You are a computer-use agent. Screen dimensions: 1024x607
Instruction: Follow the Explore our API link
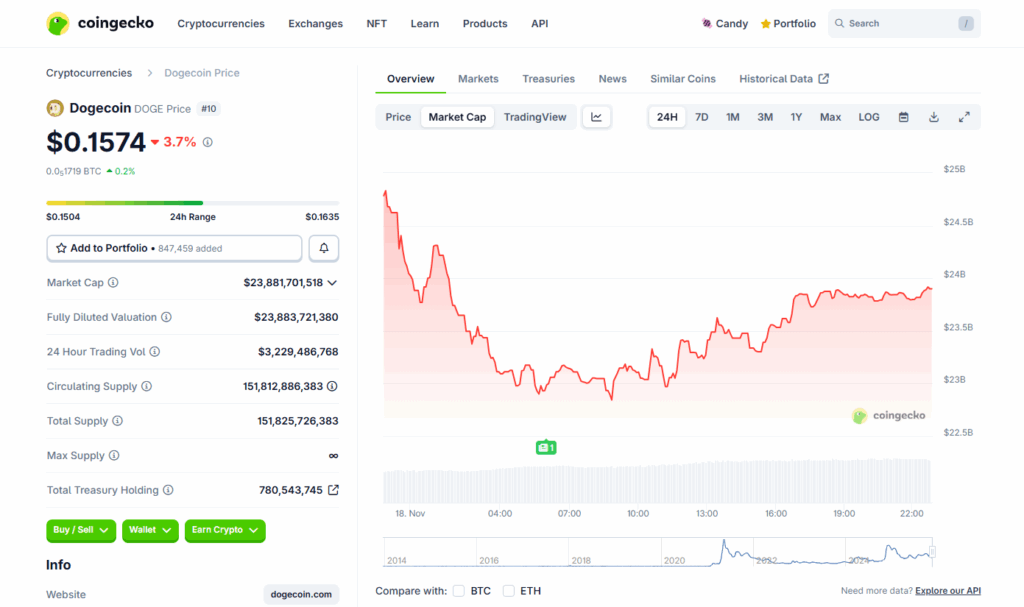947,591
